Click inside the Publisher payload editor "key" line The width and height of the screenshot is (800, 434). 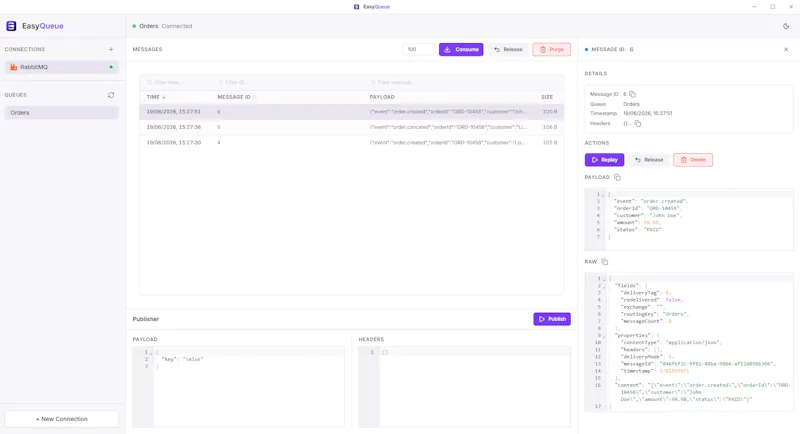182,359
